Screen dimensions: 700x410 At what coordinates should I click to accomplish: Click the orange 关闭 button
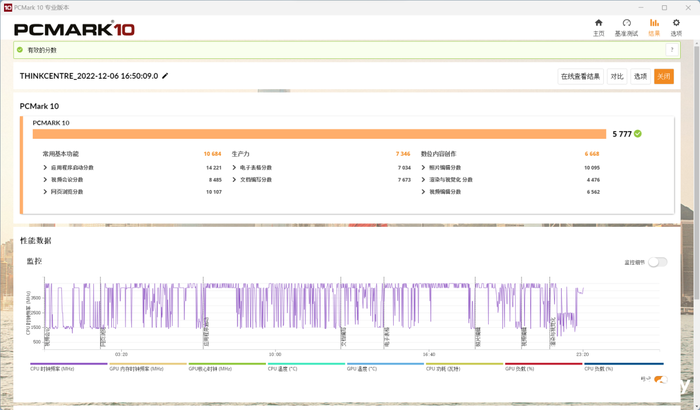tap(664, 76)
